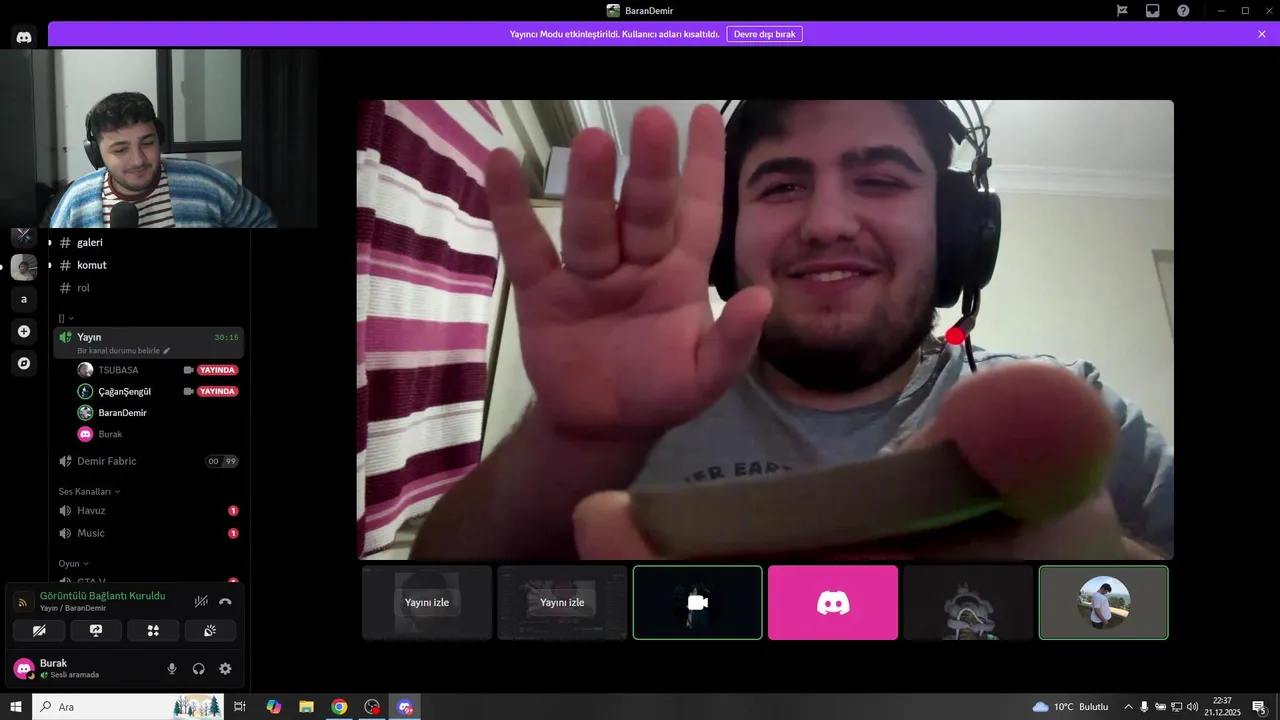Open clock showing 22:37 in taskbar
Viewport: 1280px width, 720px height.
point(1222,707)
